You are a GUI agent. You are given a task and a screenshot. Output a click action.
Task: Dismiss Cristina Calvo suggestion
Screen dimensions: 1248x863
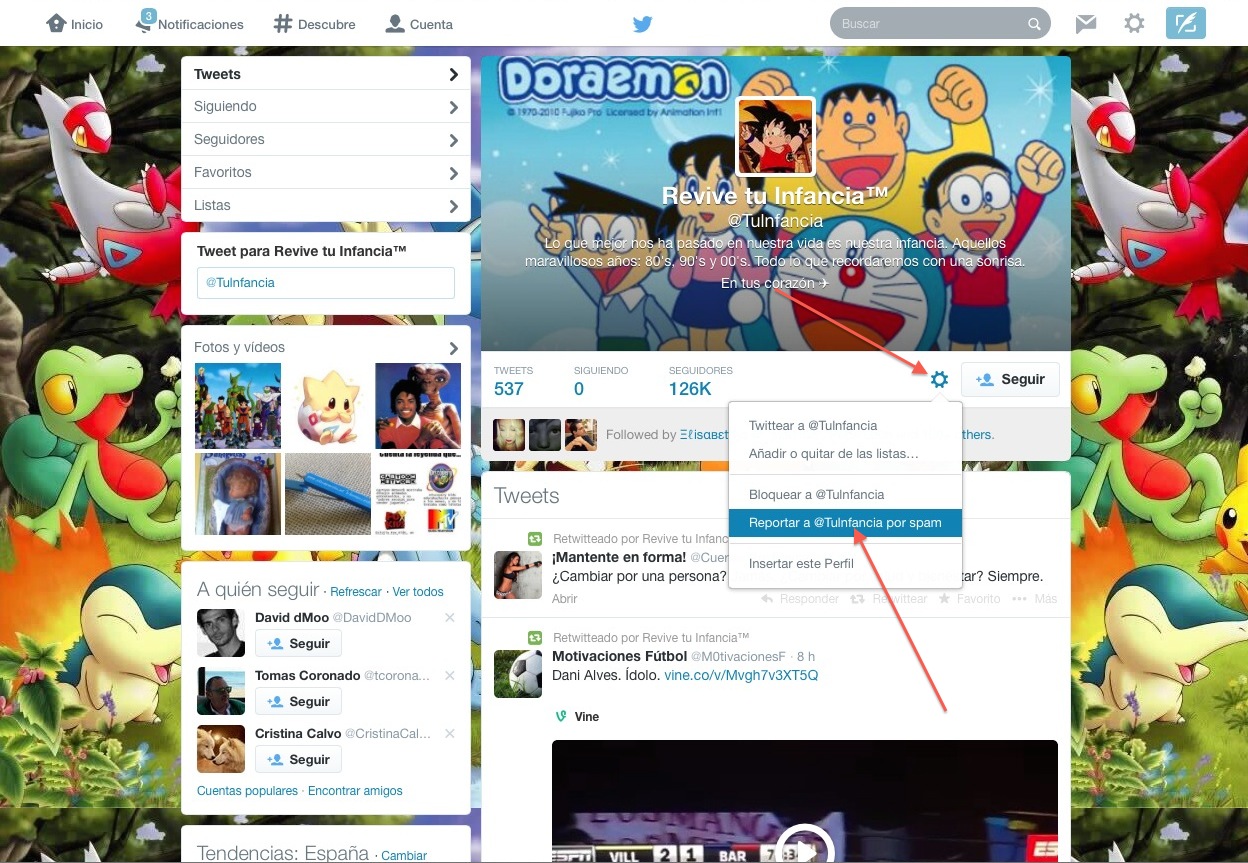[450, 734]
